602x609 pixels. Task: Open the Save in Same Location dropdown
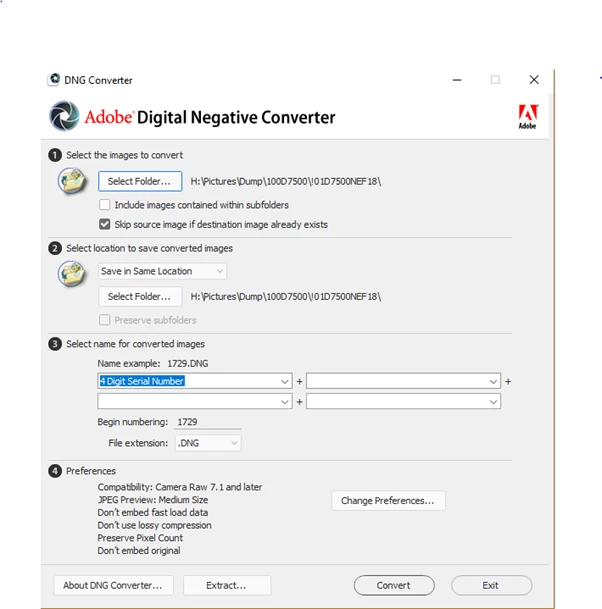(162, 271)
